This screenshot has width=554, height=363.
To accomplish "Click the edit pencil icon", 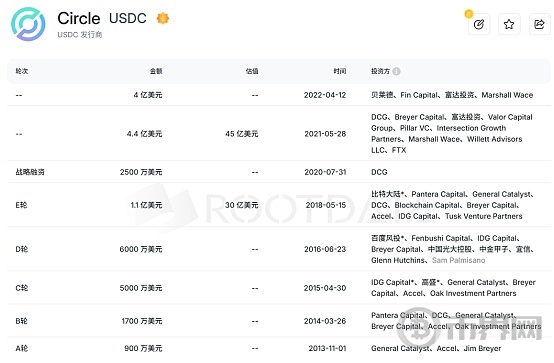I will coord(479,24).
